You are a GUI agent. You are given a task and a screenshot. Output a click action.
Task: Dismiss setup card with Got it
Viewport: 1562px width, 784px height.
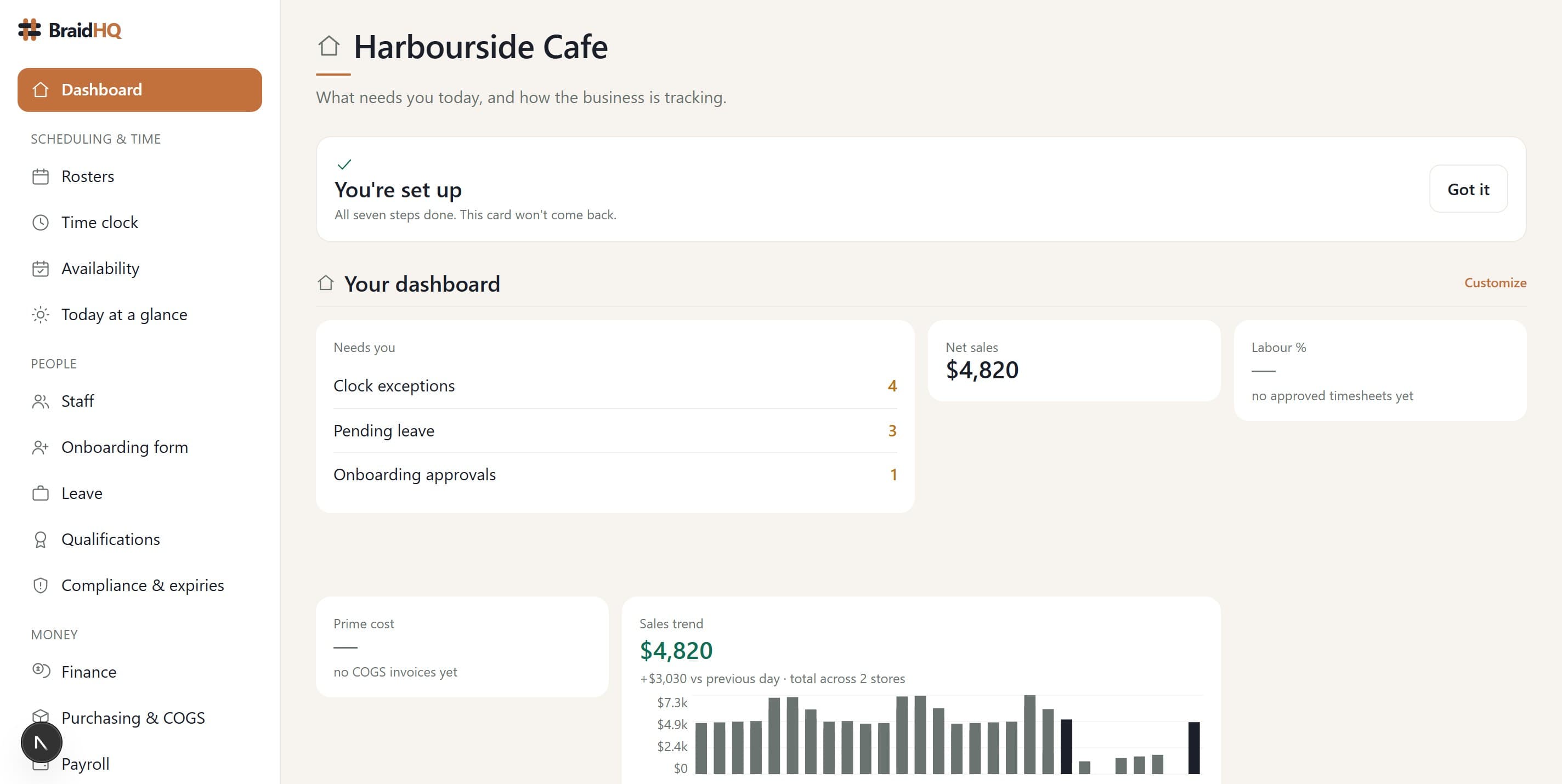point(1468,189)
